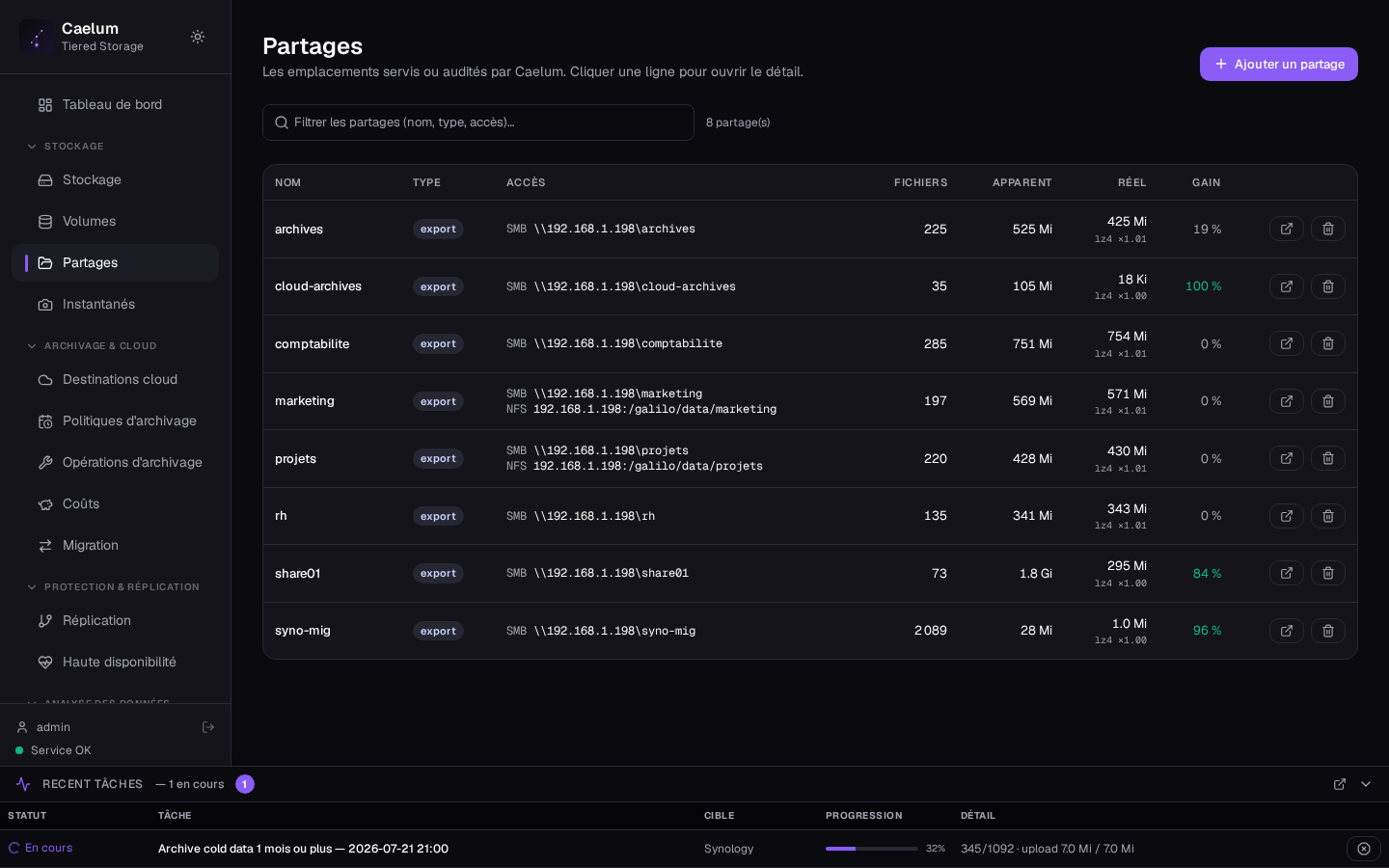This screenshot has width=1389, height=868.
Task: Open Instantanés page
Action: point(115,304)
